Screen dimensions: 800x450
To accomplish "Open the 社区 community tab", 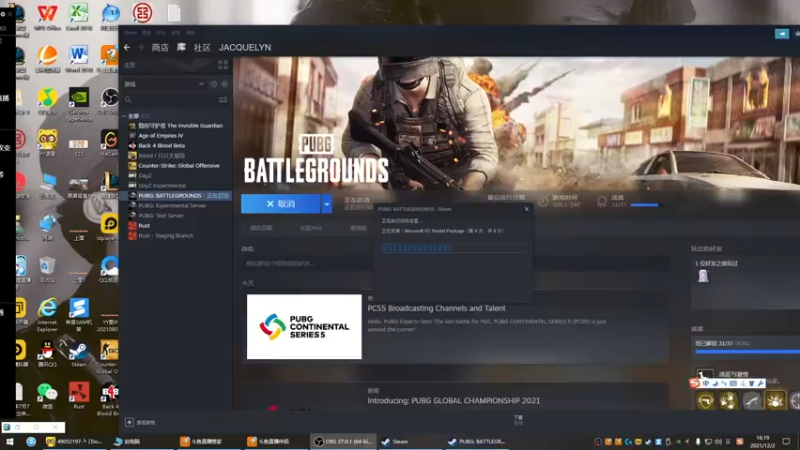I will tap(202, 47).
